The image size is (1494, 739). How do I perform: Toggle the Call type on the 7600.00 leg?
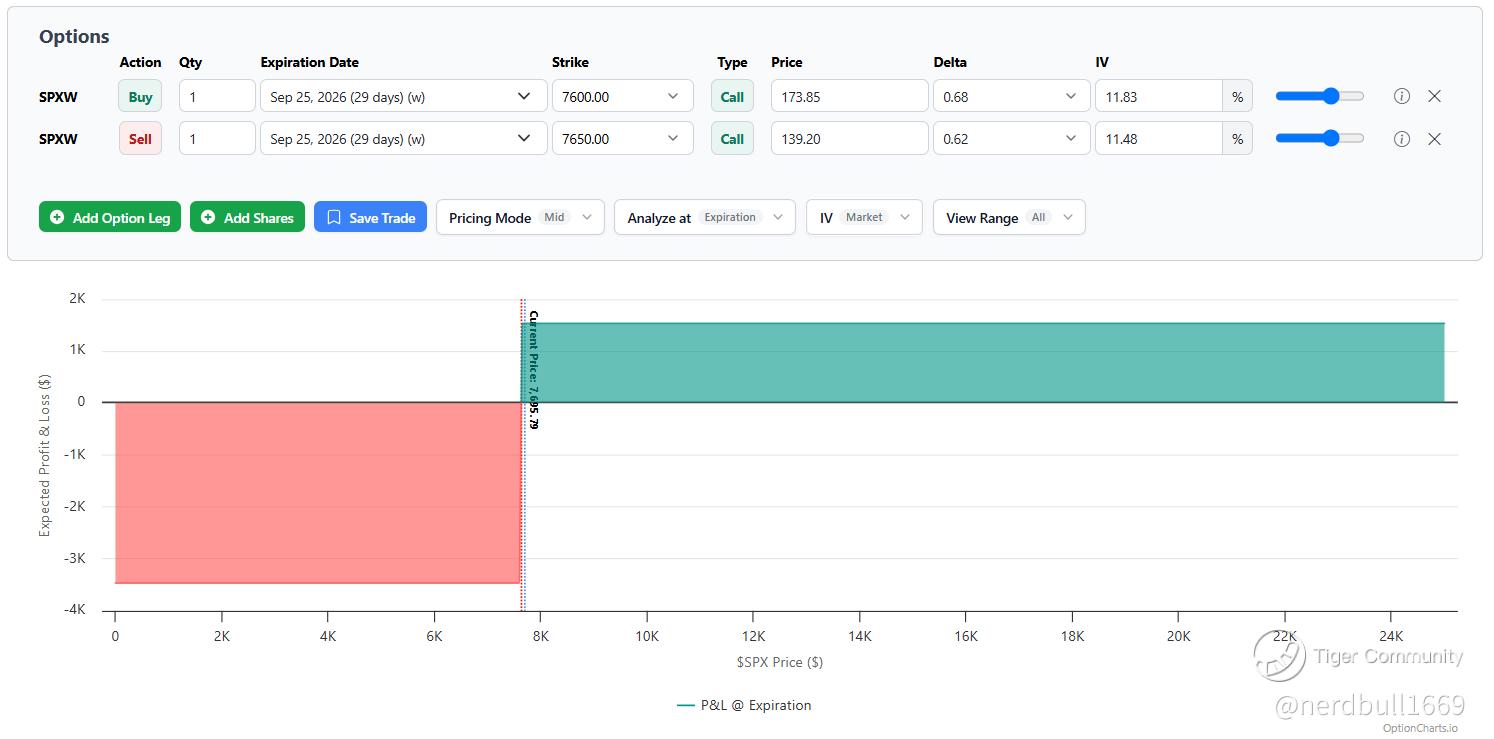(732, 97)
